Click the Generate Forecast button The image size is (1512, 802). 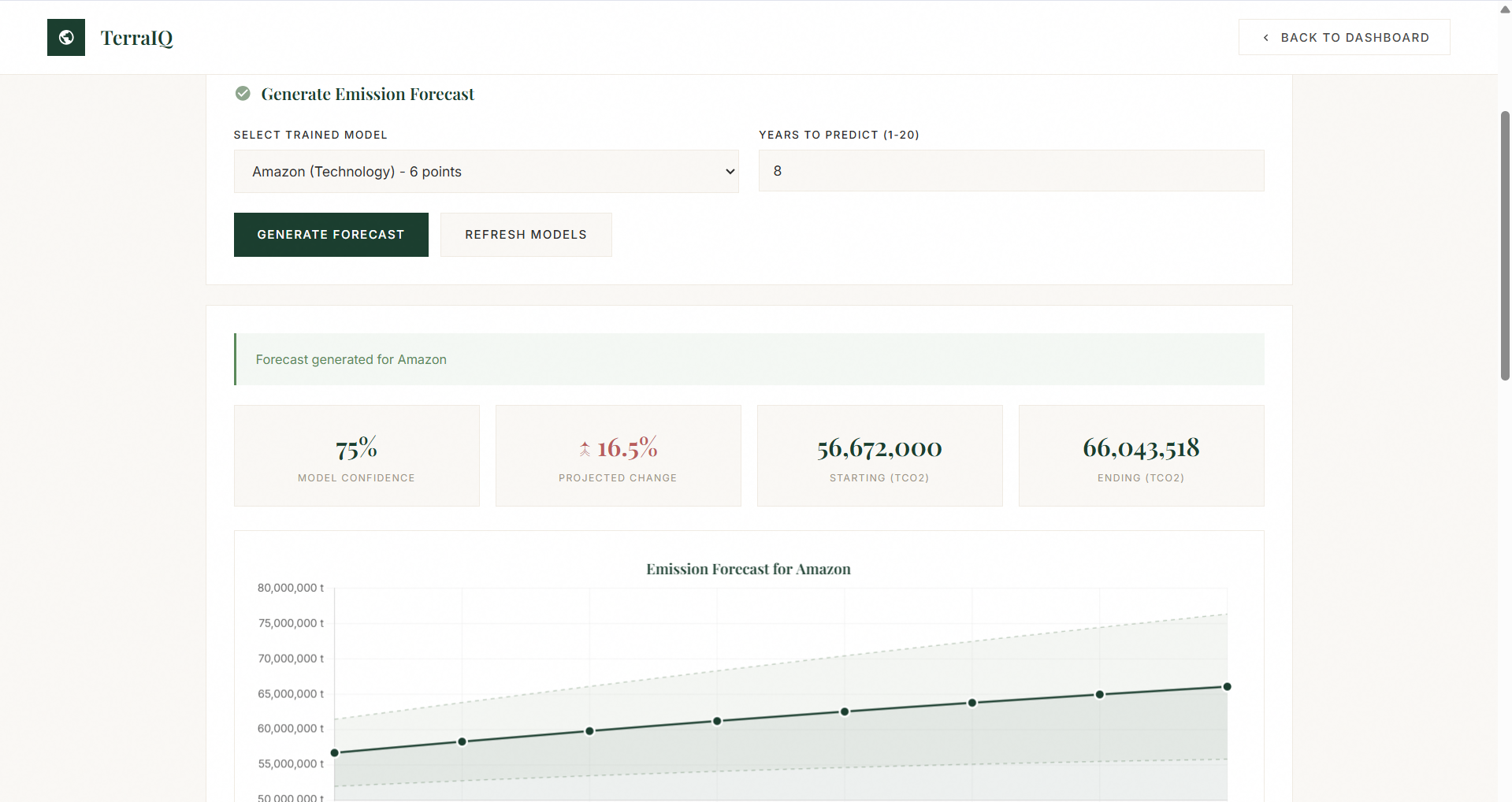coord(331,235)
